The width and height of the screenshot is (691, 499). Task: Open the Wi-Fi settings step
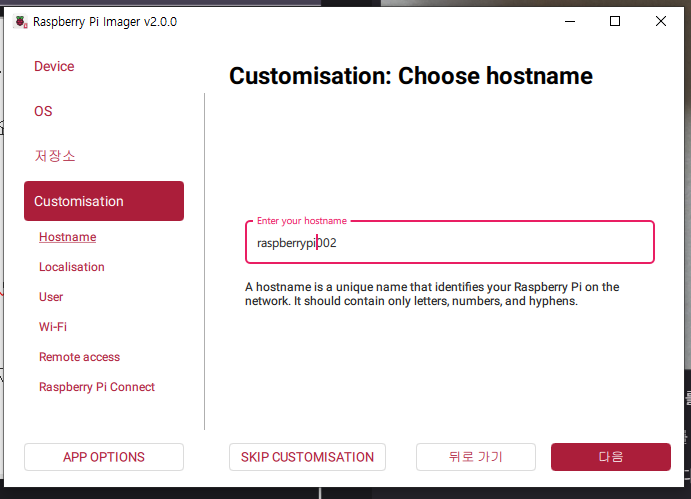[x=53, y=327]
